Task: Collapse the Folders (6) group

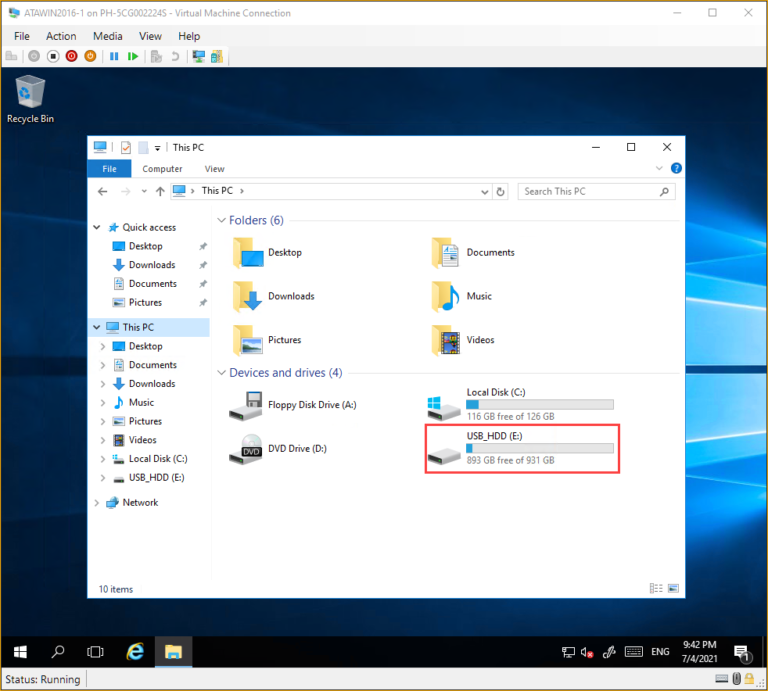Action: [x=222, y=220]
